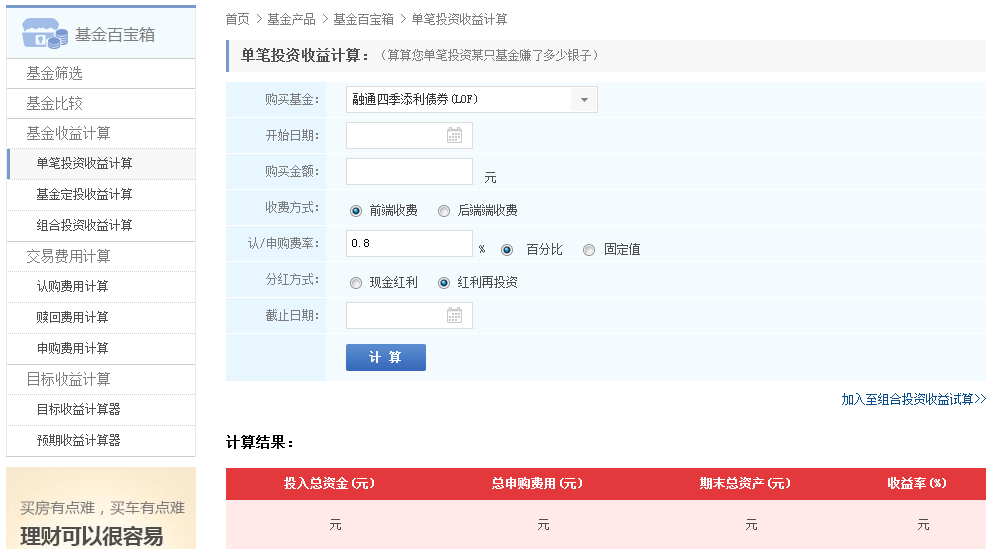The height and width of the screenshot is (549, 991).
Task: Expand the 购买基金 fund dropdown arrow
Action: [584, 100]
